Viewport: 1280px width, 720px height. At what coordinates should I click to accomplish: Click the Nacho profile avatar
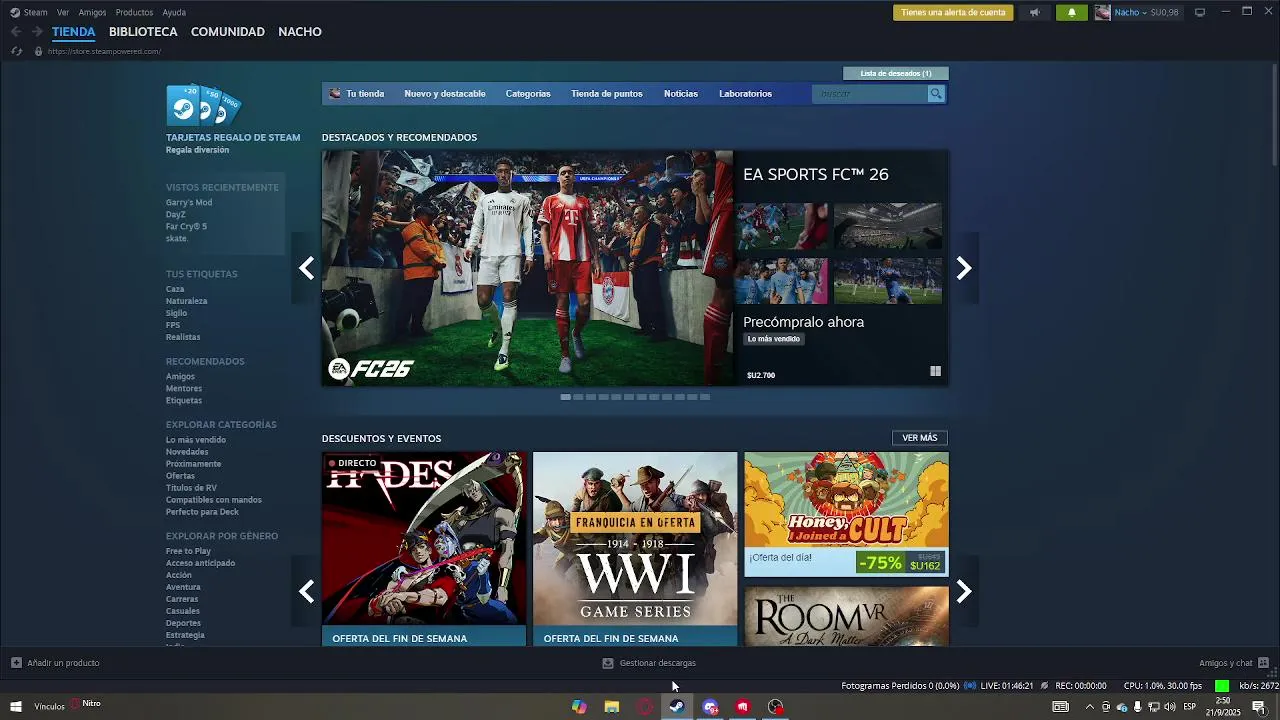1102,13
